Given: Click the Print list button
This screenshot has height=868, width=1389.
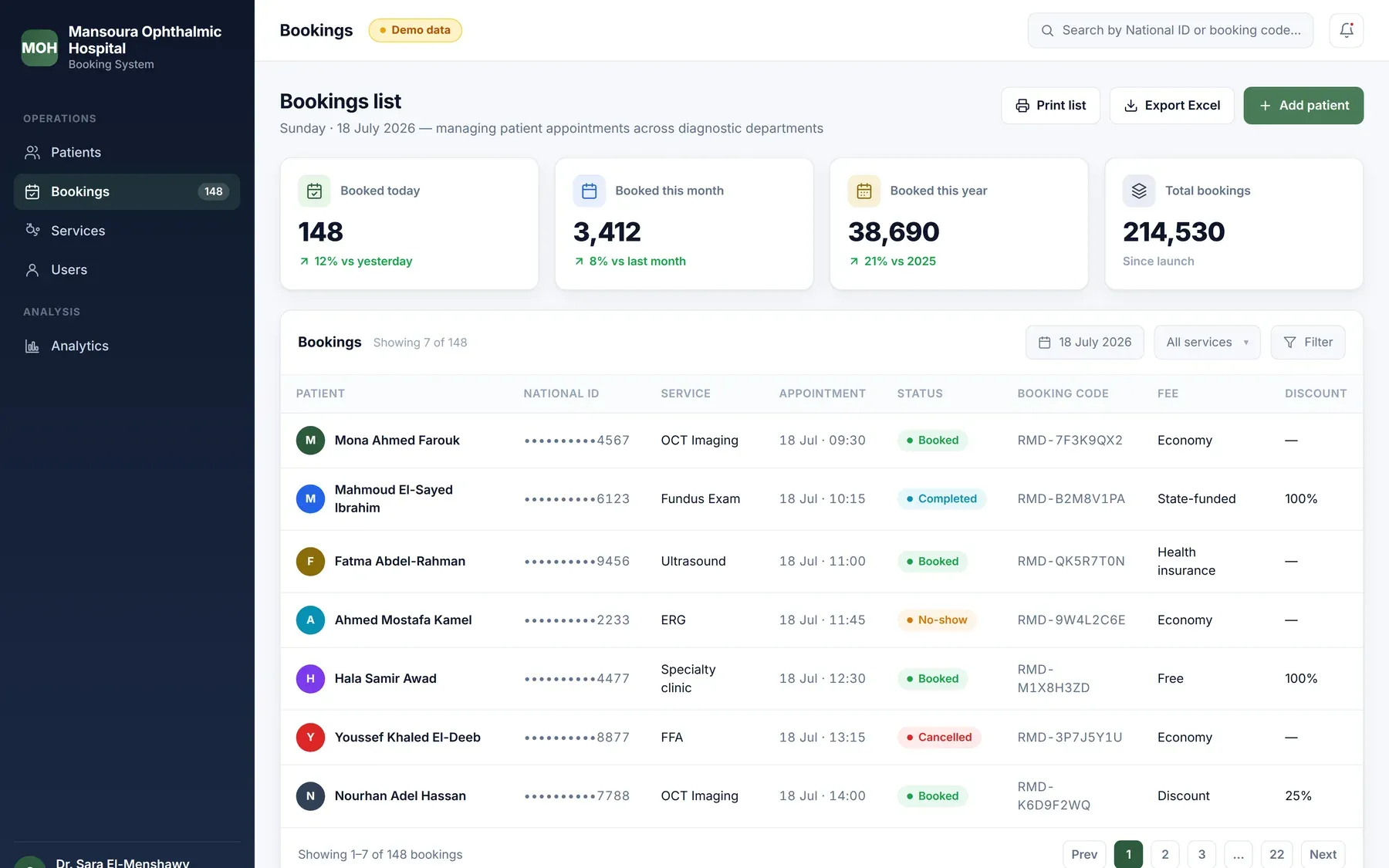Looking at the screenshot, I should [x=1050, y=106].
